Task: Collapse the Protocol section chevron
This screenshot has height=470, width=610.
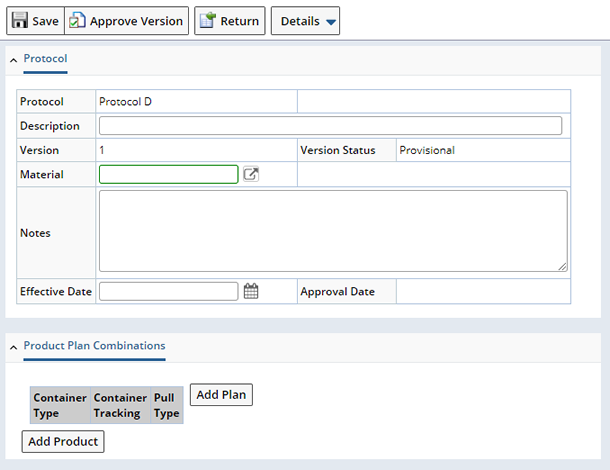Action: (14, 60)
